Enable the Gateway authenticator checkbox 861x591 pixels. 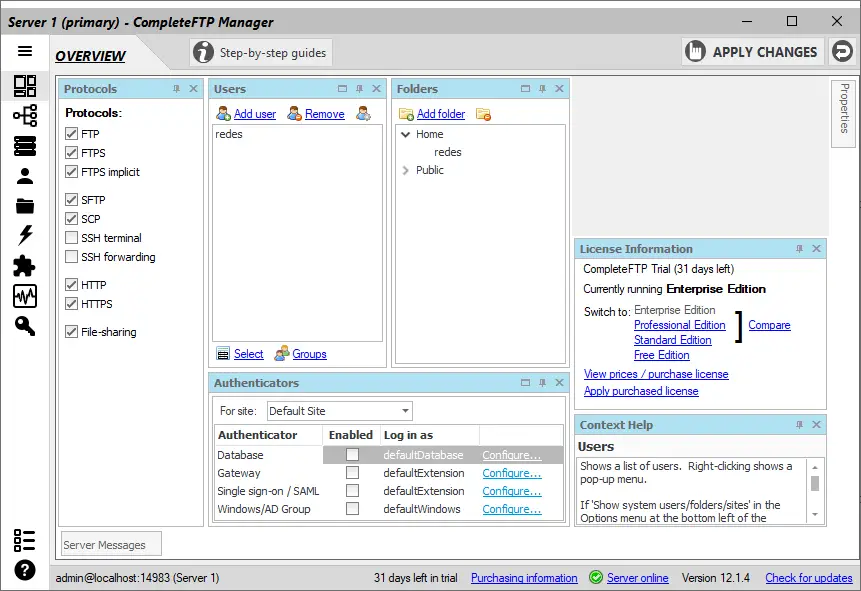353,473
